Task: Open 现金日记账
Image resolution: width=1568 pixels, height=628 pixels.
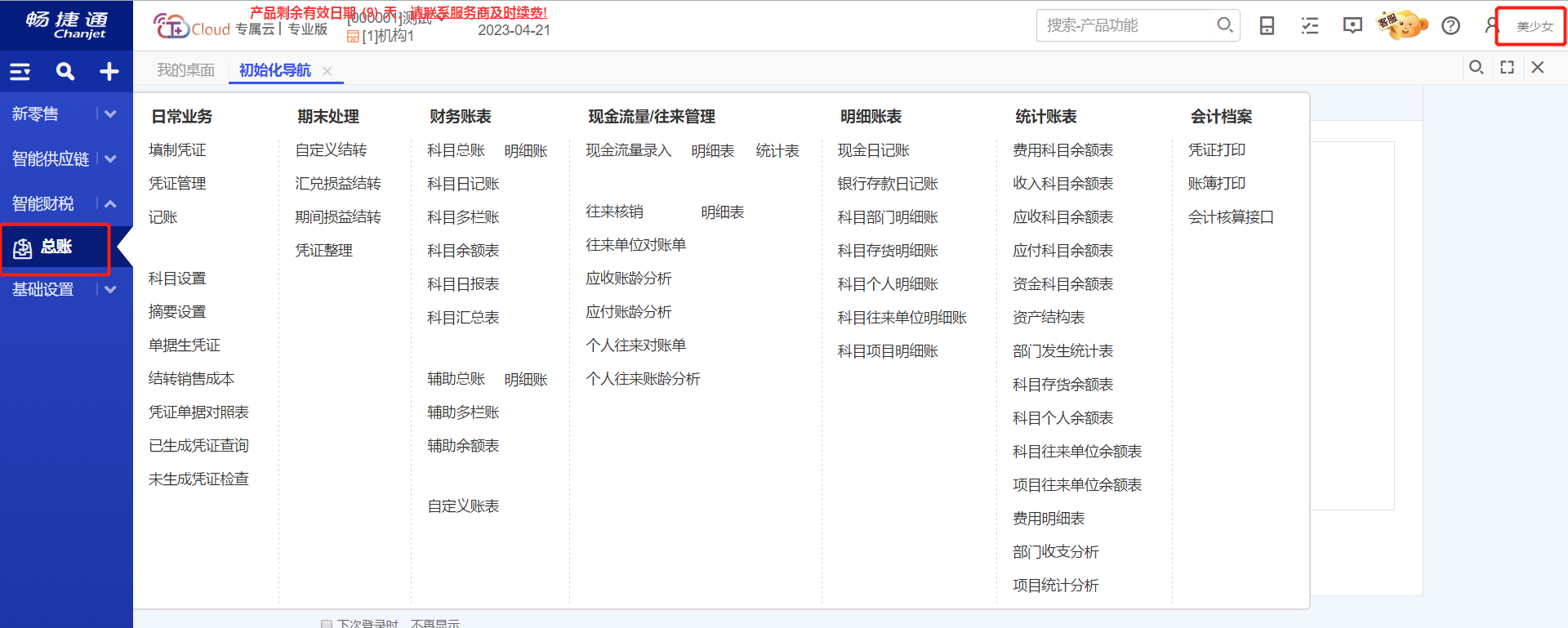Action: (x=874, y=150)
